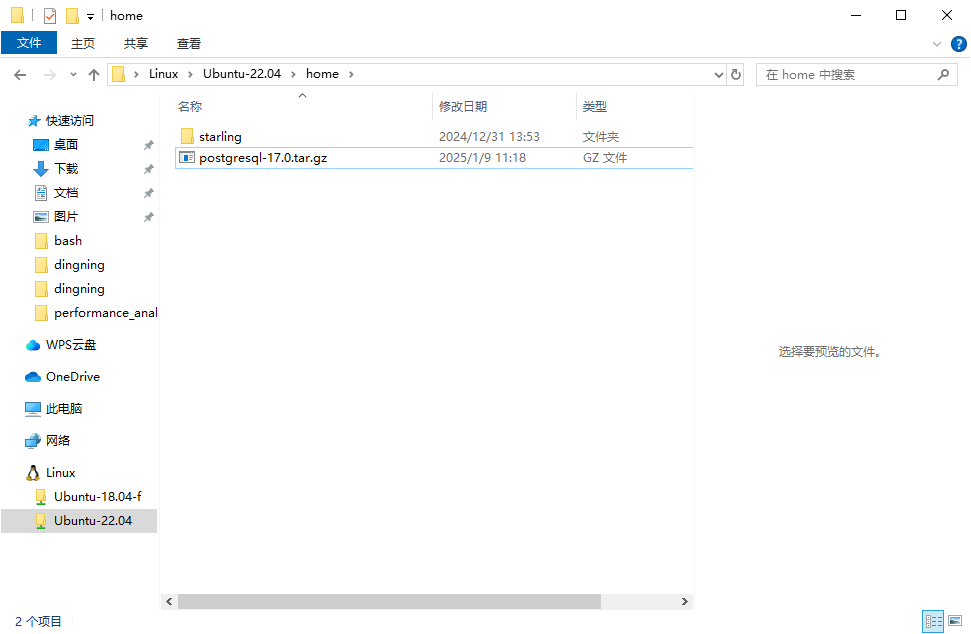This screenshot has width=971, height=634.
Task: Select postgresql-17.0.tar.gz file
Action: click(x=263, y=158)
